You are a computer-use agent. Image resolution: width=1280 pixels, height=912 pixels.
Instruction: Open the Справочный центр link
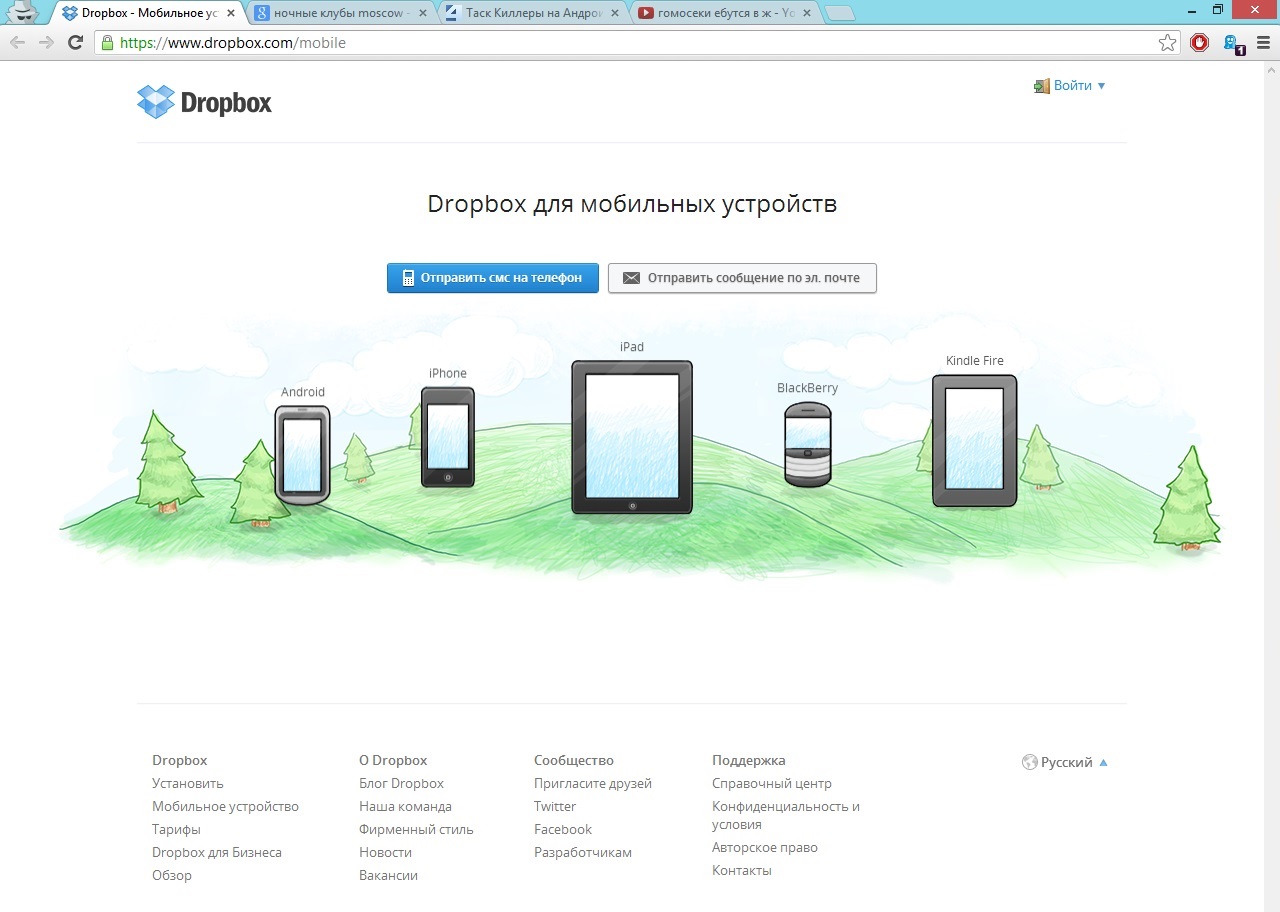pyautogui.click(x=772, y=783)
